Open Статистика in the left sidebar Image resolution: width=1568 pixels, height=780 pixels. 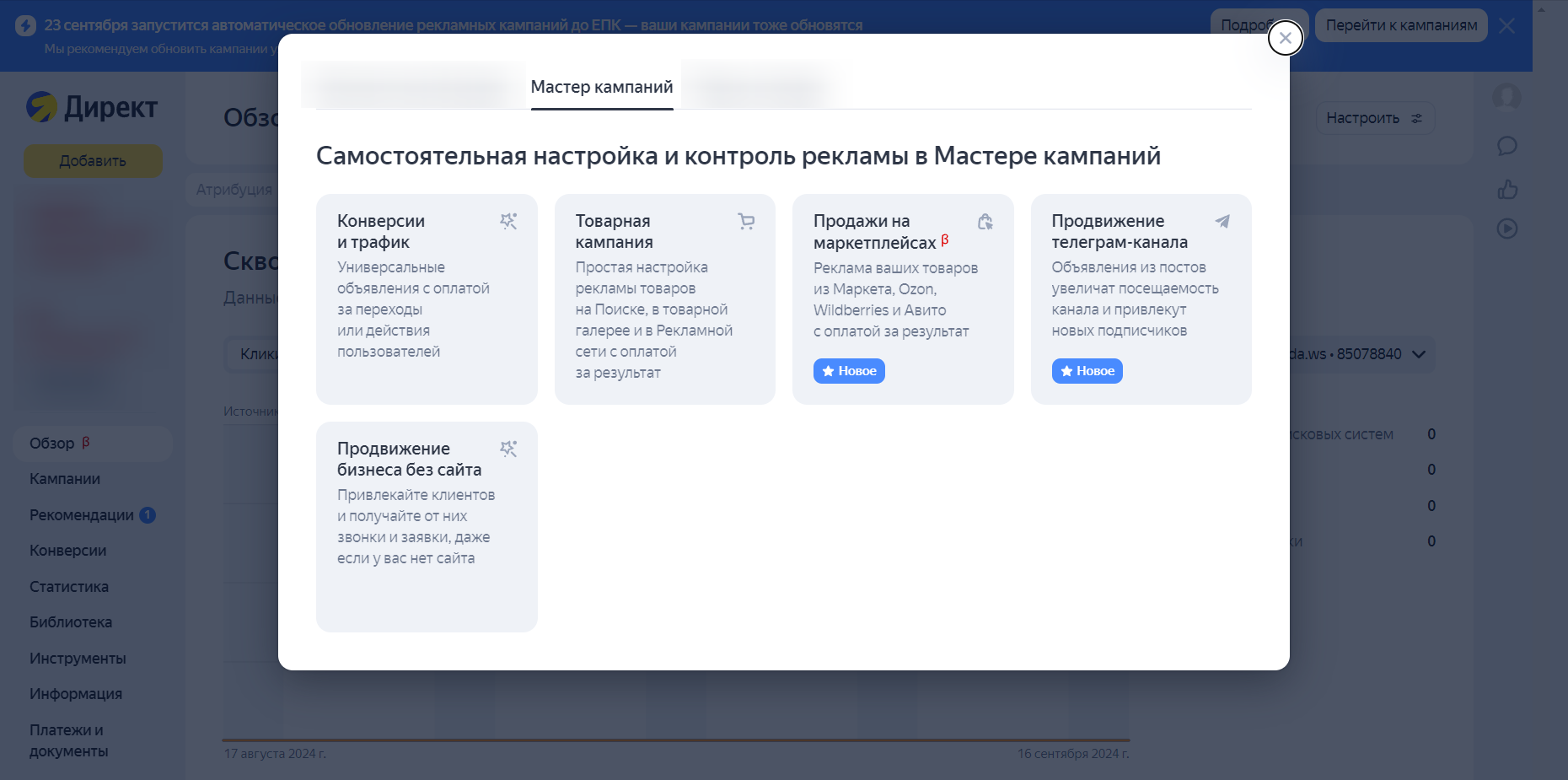pos(68,586)
